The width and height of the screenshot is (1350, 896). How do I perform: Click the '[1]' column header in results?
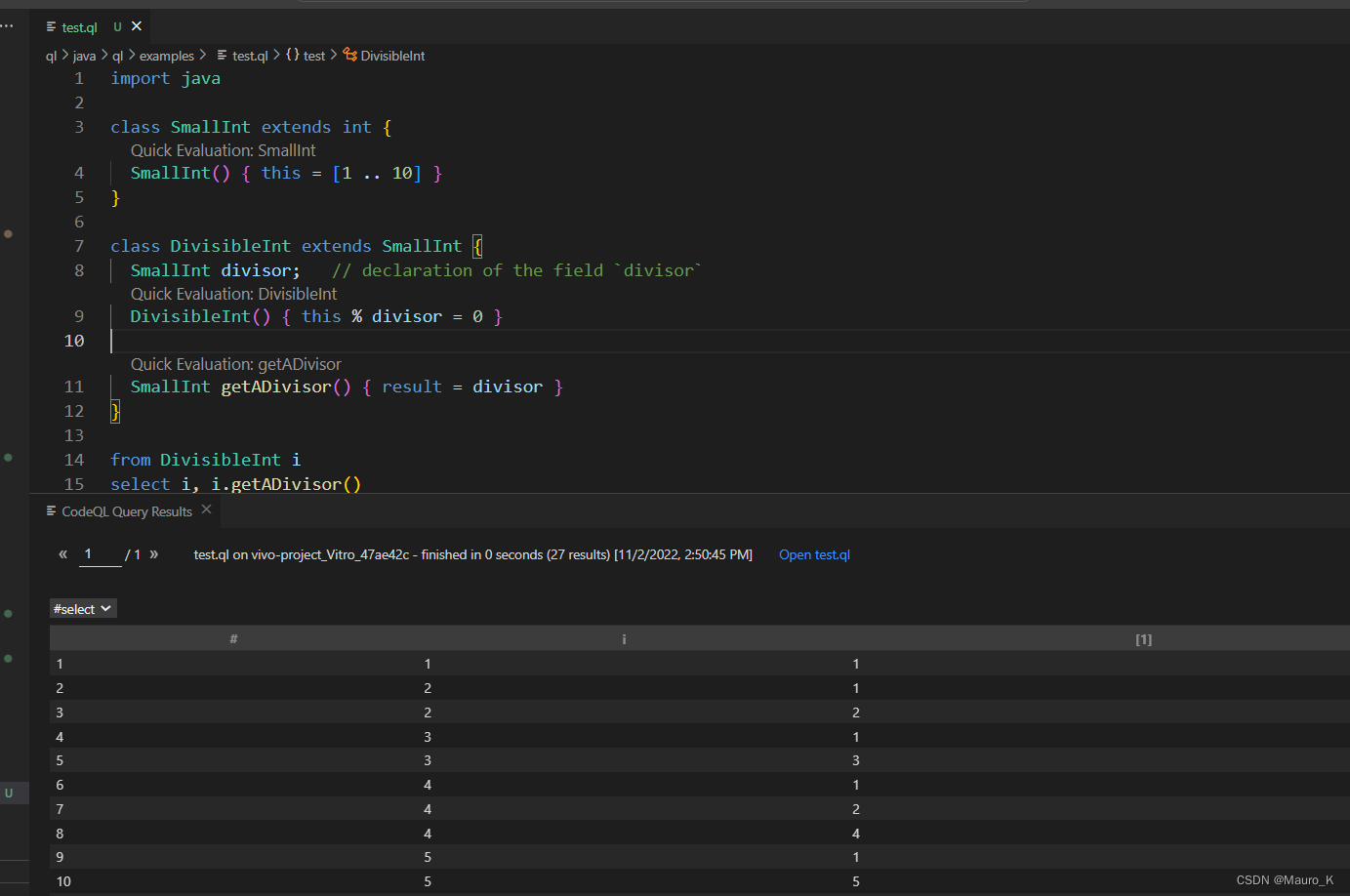[1144, 639]
